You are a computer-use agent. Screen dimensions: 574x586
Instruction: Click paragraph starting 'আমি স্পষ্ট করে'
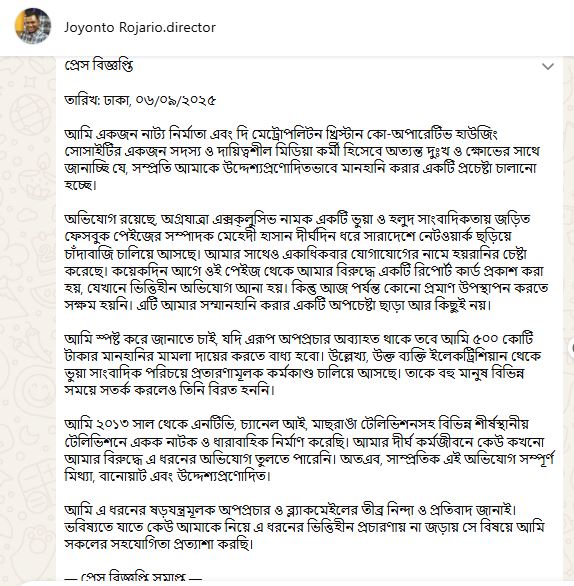pos(302,364)
